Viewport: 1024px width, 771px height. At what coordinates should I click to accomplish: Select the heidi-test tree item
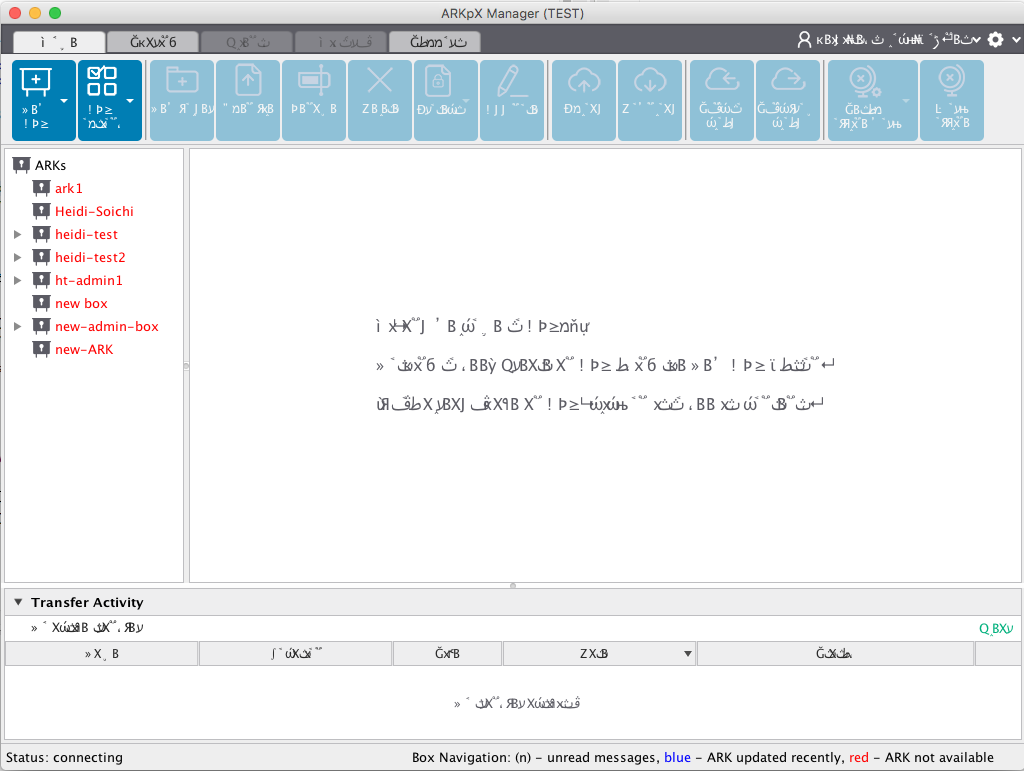86,234
